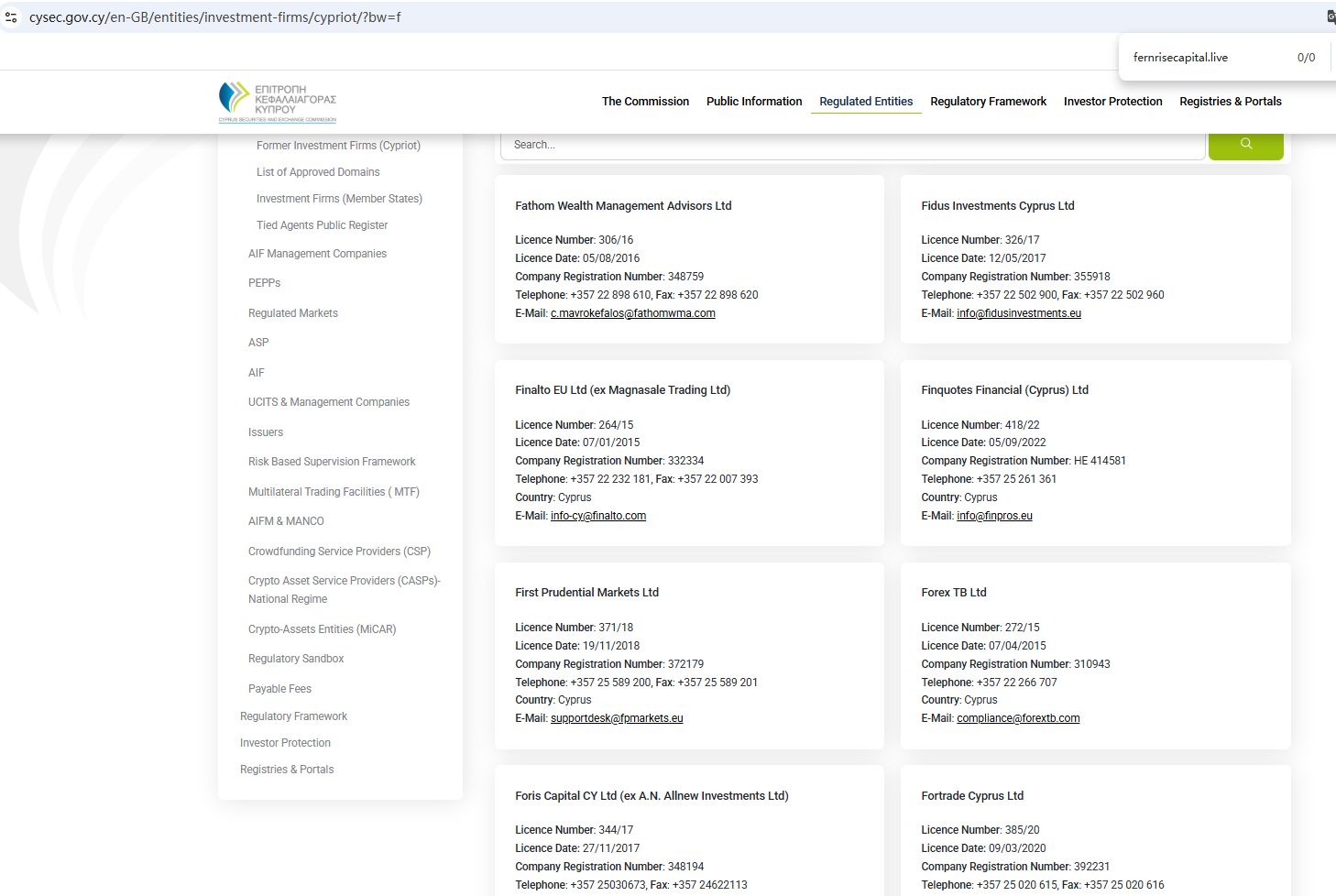Go to Tied Agents Public Register
This screenshot has height=896, width=1336.
(322, 225)
